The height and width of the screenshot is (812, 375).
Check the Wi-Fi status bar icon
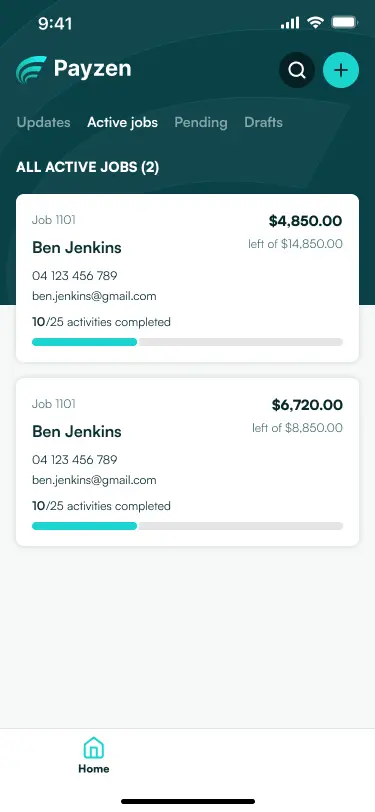point(314,23)
